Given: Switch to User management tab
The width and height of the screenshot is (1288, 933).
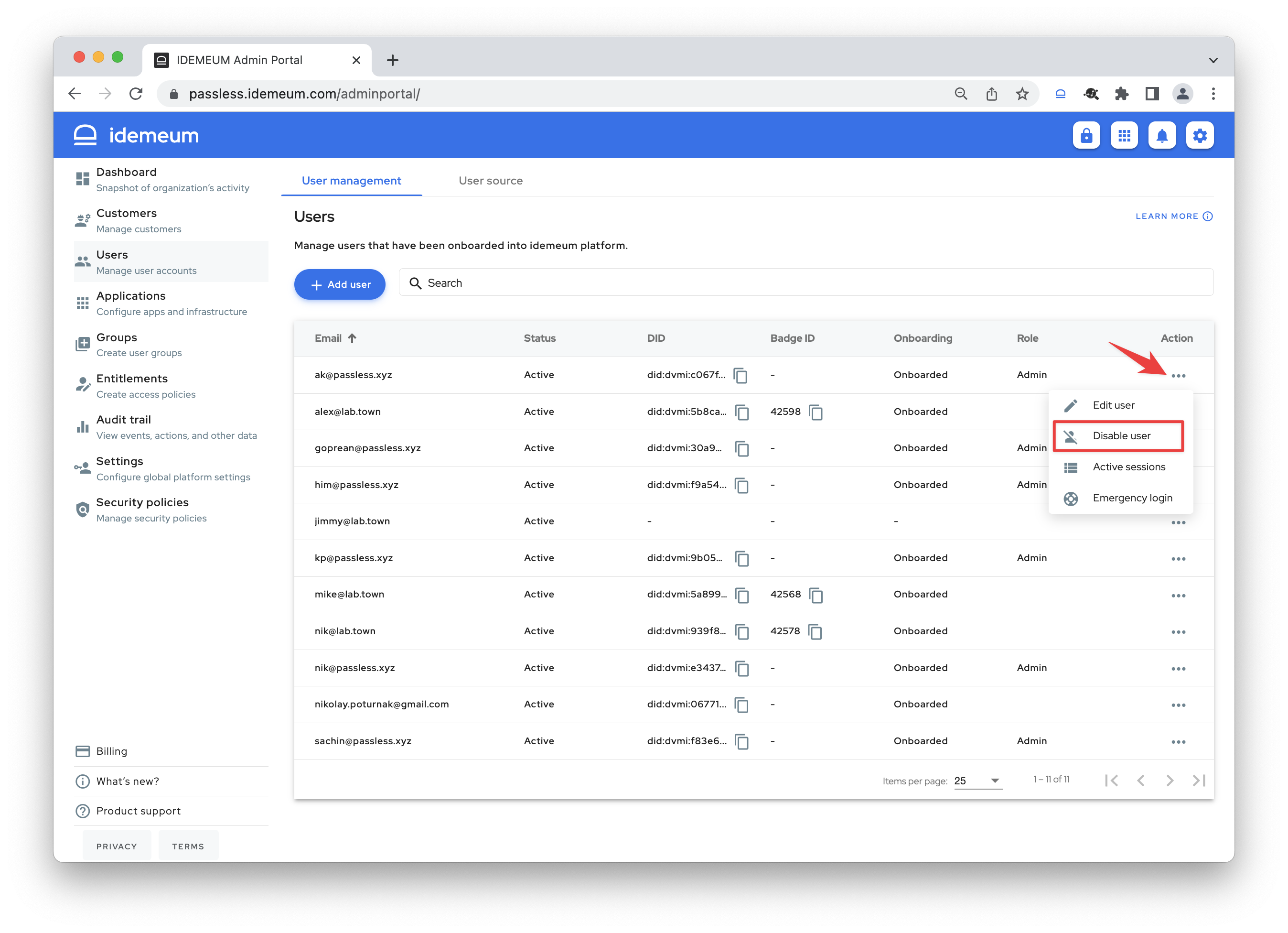Looking at the screenshot, I should pos(351,181).
